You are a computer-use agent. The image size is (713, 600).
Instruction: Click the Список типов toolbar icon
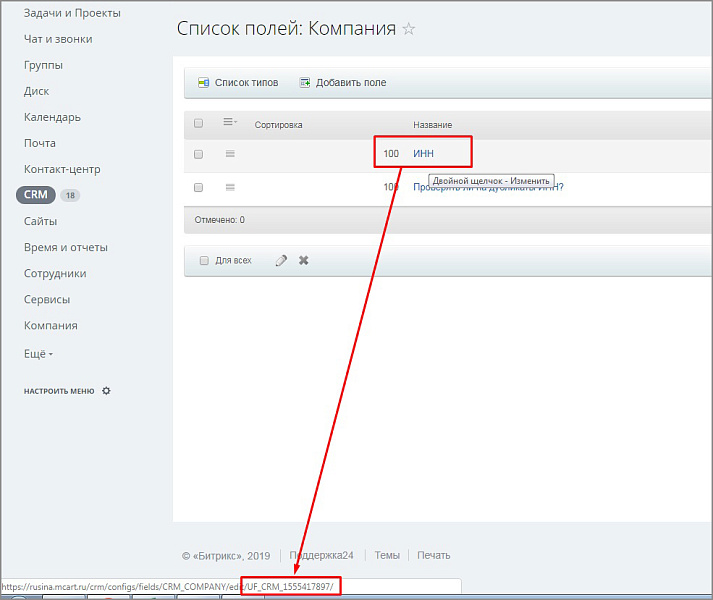coord(203,83)
